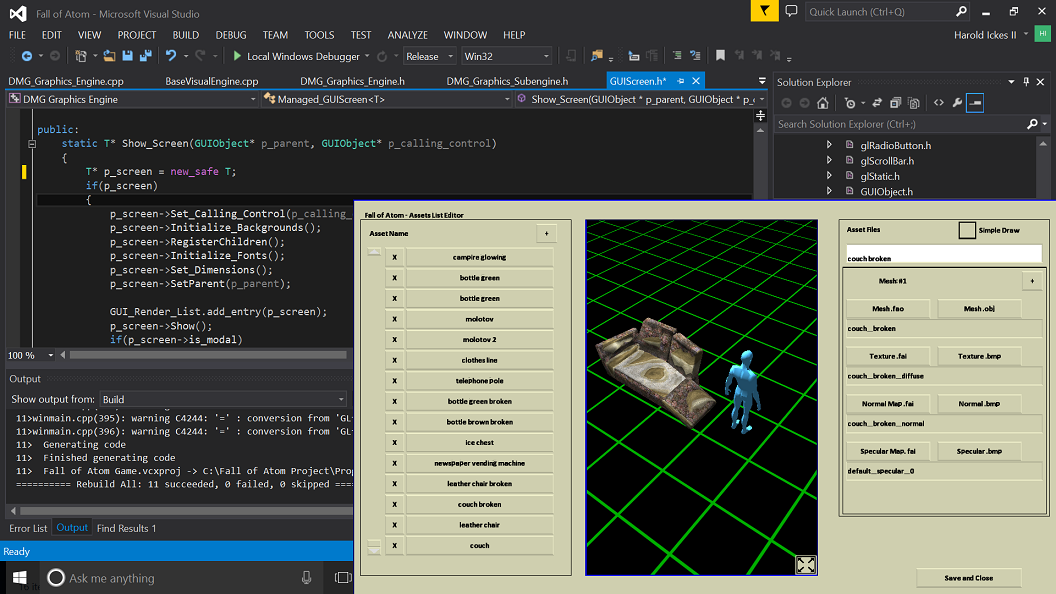
Task: Toggle Preview Selected Items icon
Action: click(975, 103)
